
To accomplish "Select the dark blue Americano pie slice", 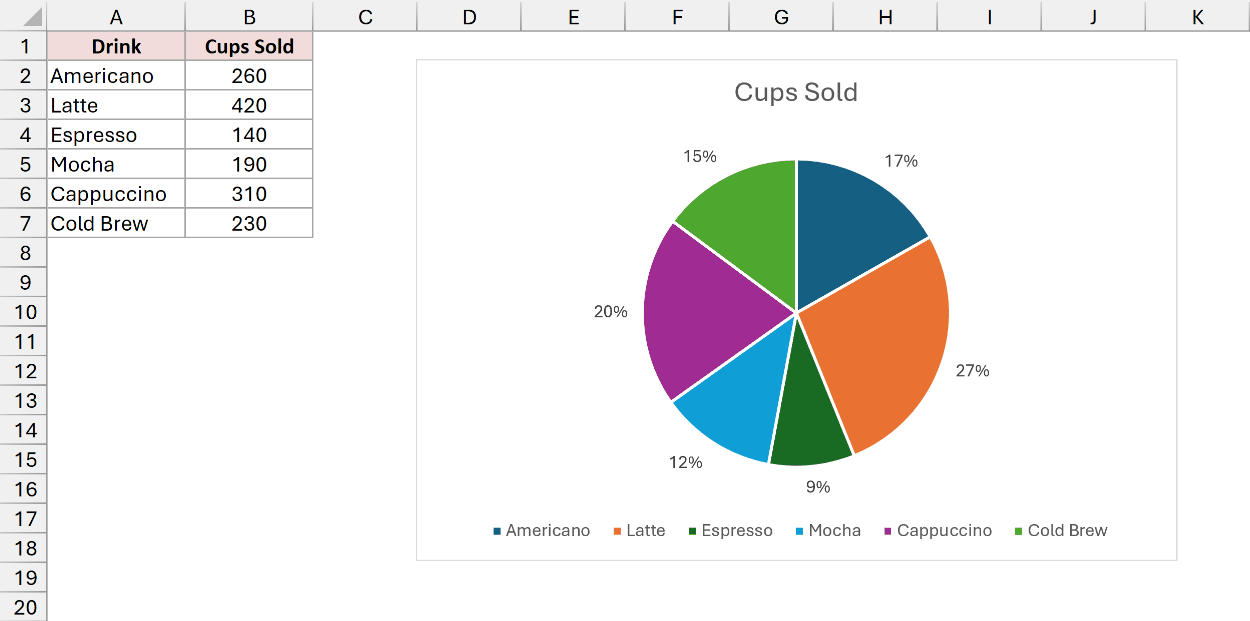I will (x=850, y=225).
